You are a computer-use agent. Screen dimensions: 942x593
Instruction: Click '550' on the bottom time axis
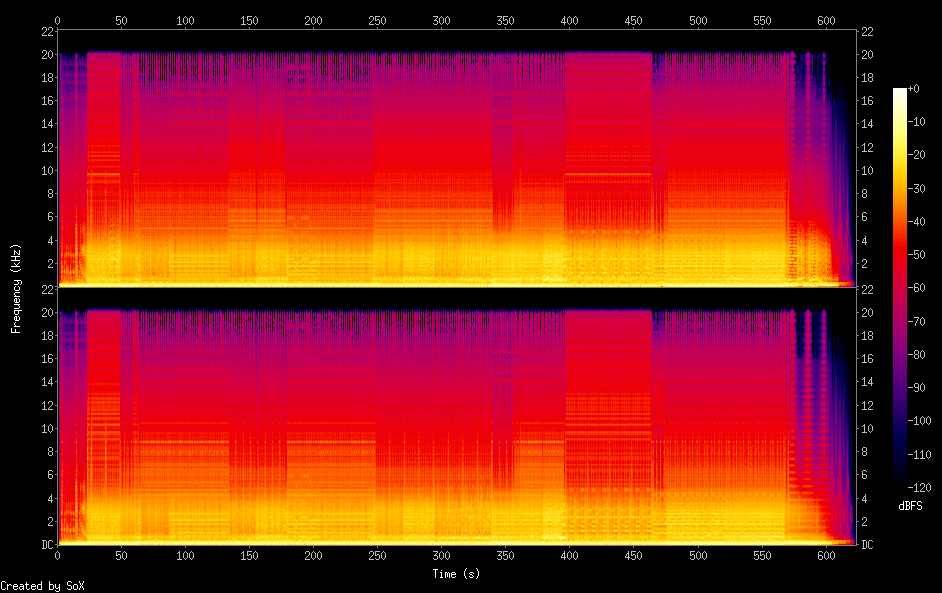pos(762,556)
